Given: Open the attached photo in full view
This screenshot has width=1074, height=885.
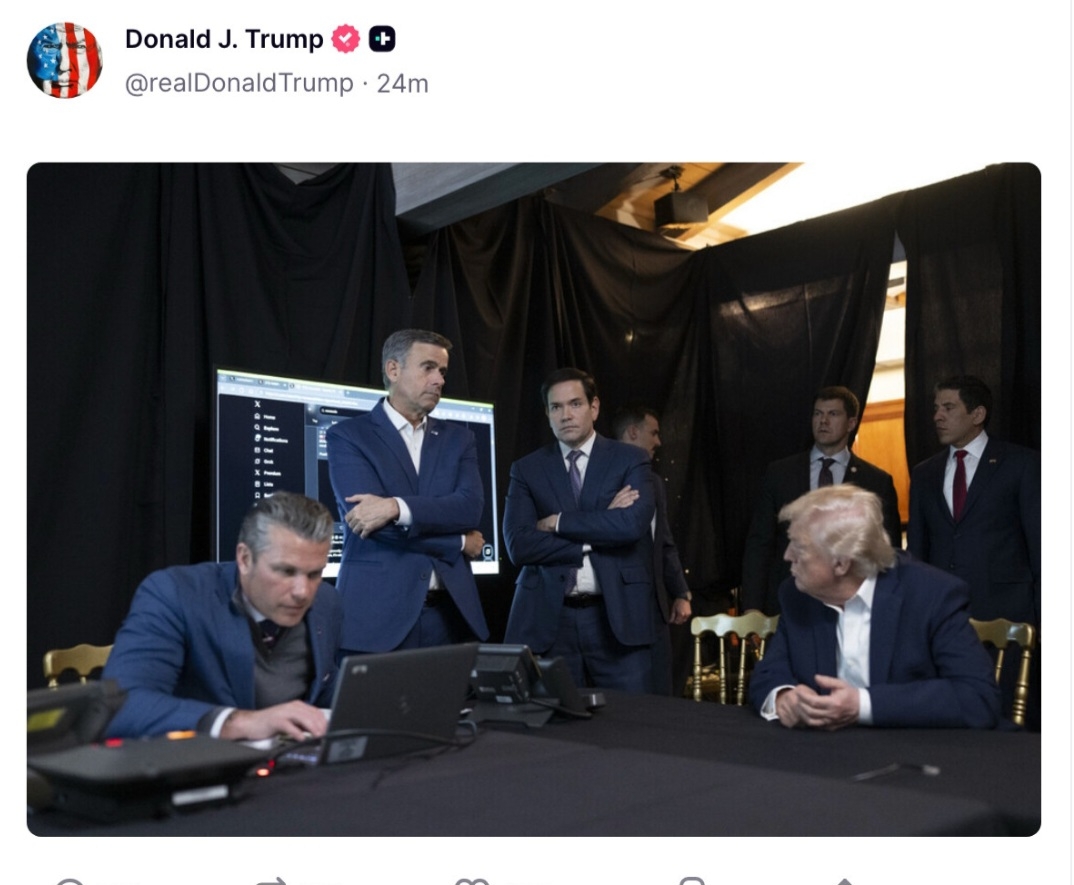Looking at the screenshot, I should (x=534, y=499).
